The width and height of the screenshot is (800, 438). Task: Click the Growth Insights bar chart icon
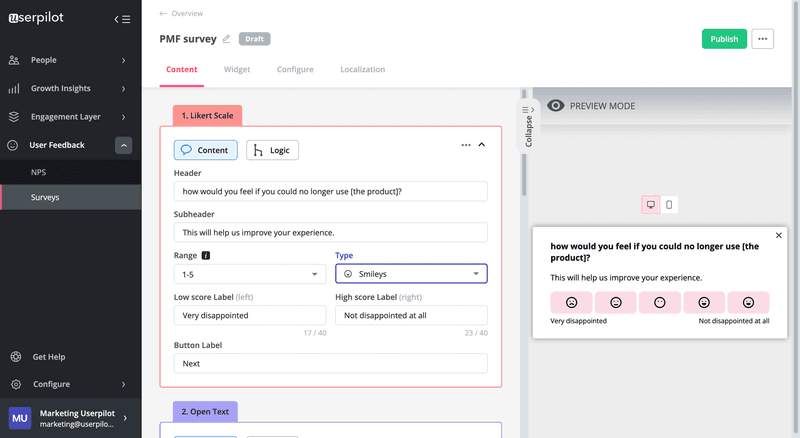point(14,89)
